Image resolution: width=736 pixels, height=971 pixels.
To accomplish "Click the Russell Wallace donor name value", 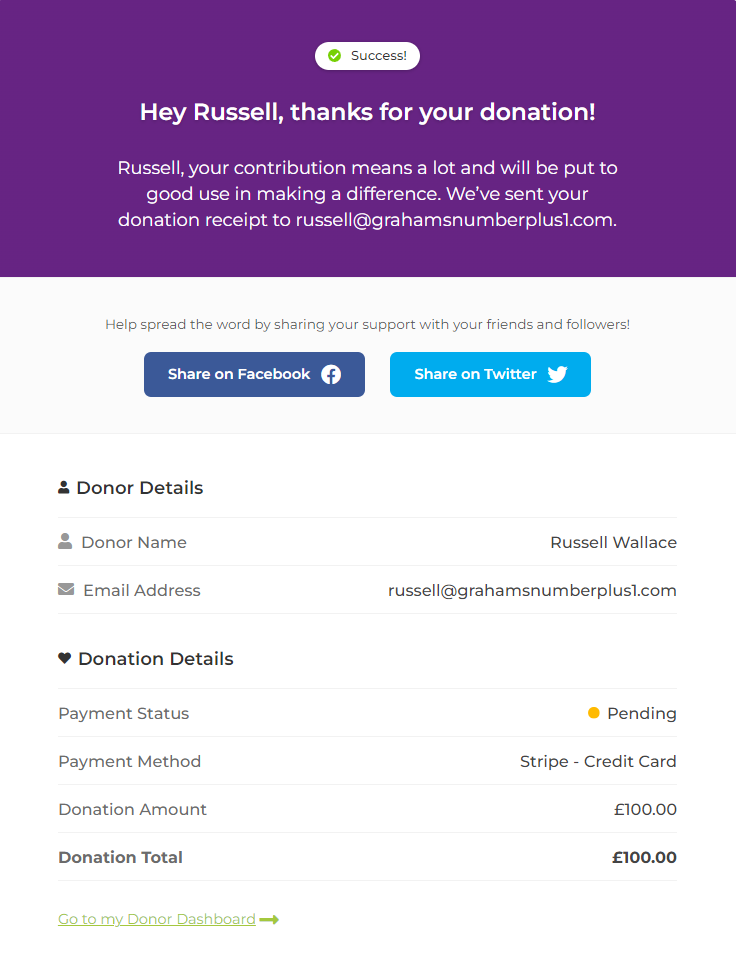I will (613, 542).
